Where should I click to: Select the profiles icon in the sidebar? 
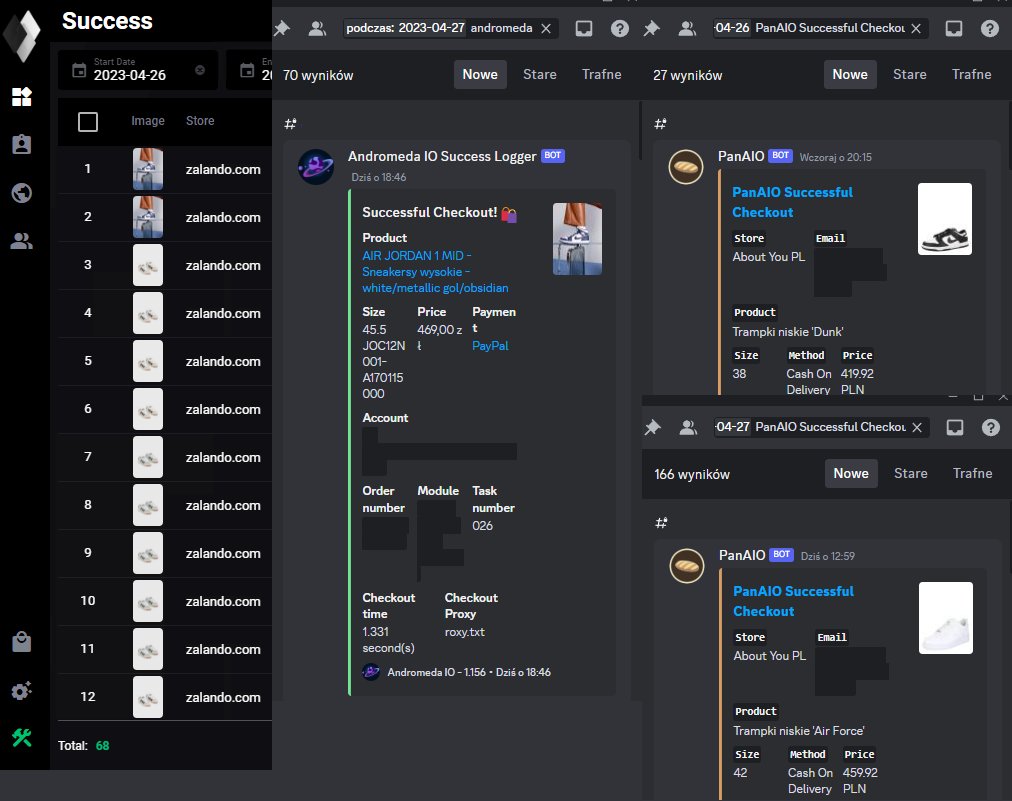[x=24, y=145]
